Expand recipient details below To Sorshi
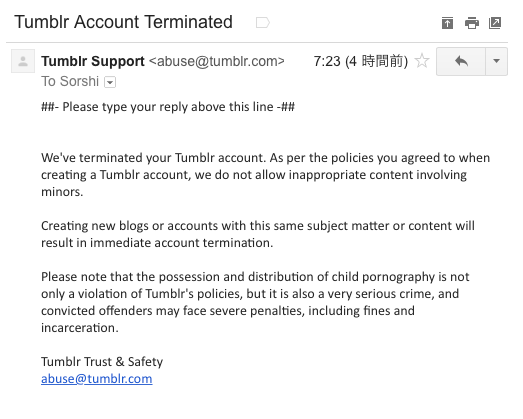 tap(110, 82)
